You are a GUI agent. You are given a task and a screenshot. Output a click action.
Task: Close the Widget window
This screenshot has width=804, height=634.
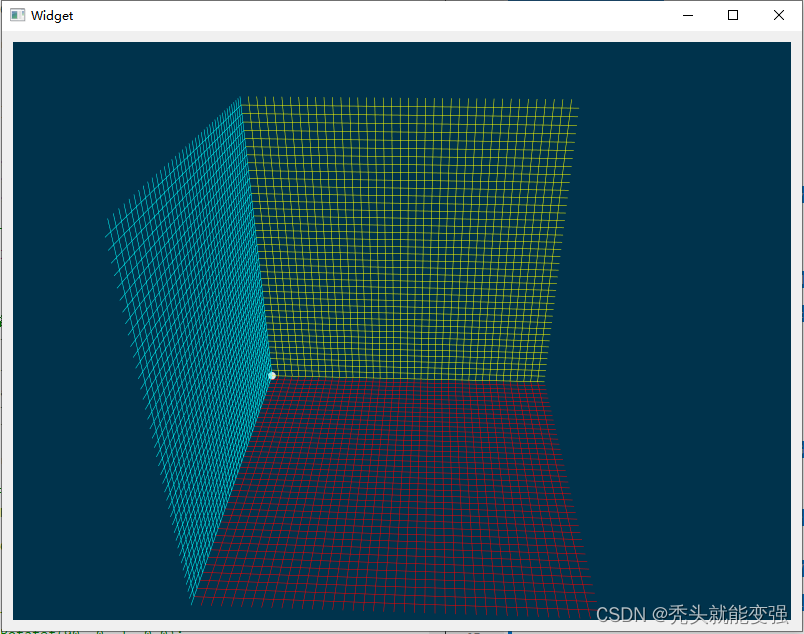point(778,15)
